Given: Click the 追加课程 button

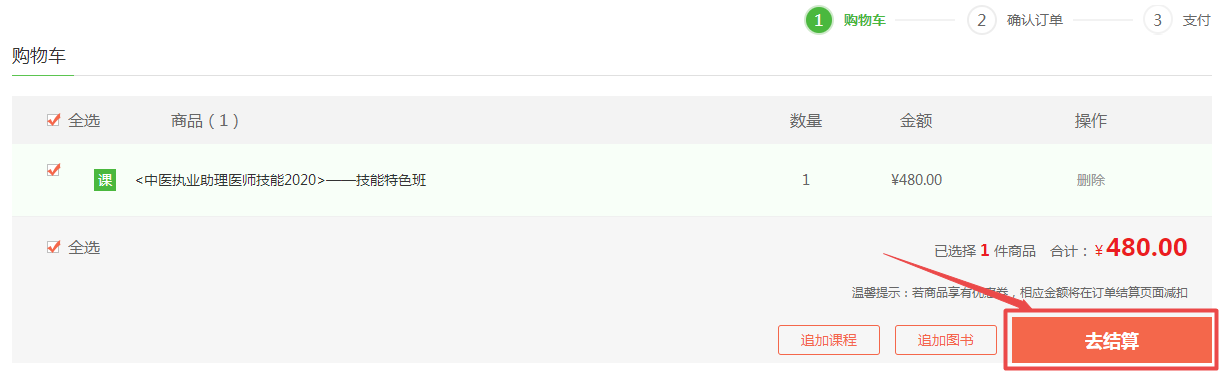Looking at the screenshot, I should click(829, 340).
